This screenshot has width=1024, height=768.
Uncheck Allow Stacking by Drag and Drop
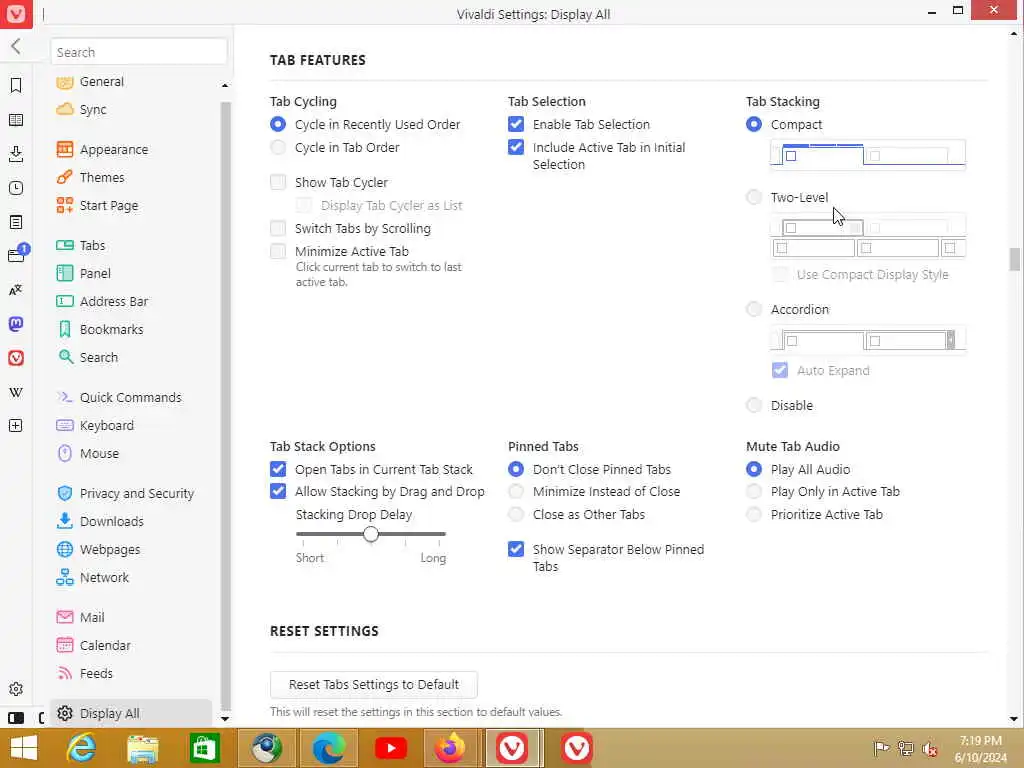click(x=278, y=492)
